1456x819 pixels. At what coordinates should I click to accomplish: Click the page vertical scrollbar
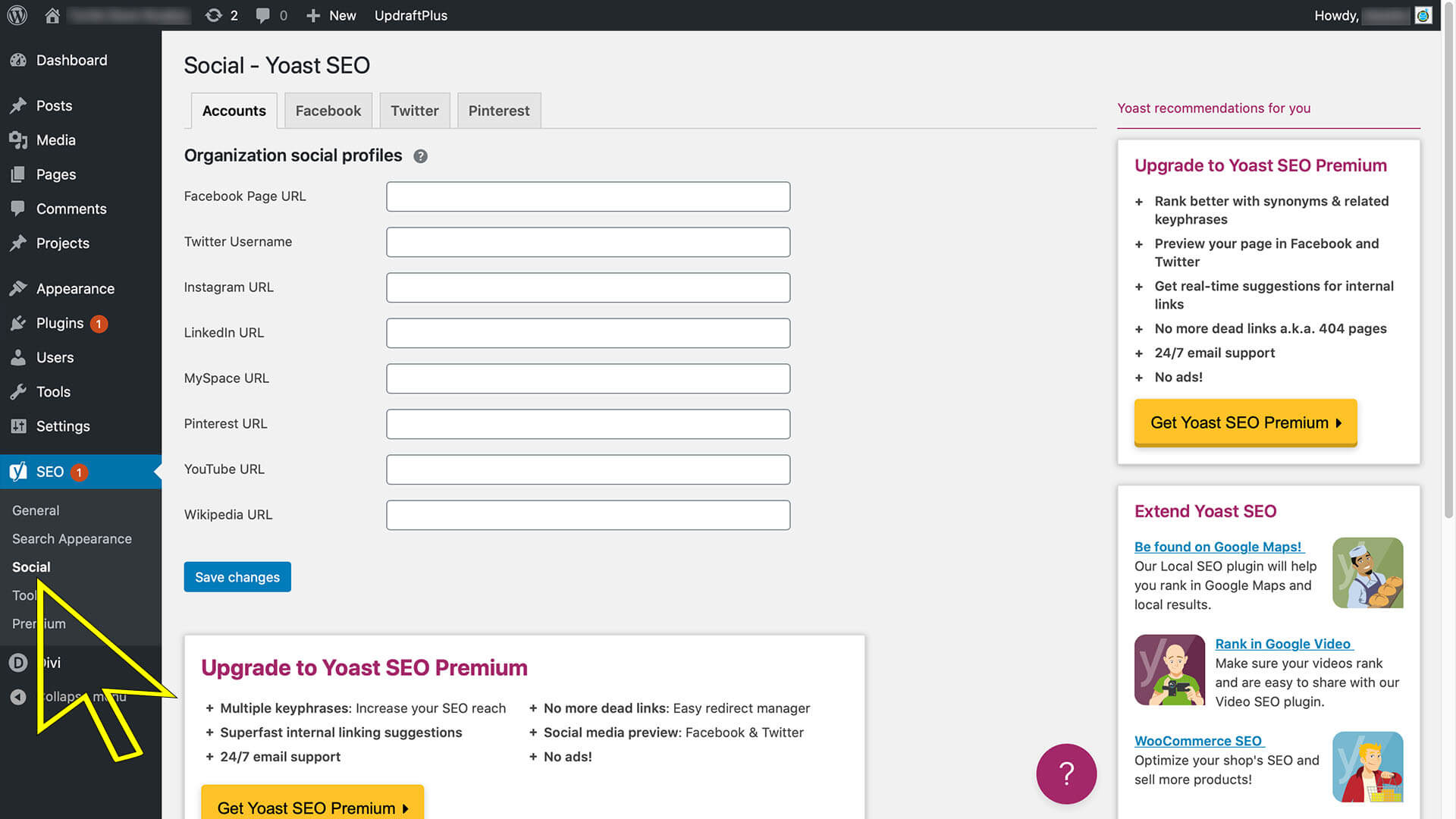[1448, 262]
